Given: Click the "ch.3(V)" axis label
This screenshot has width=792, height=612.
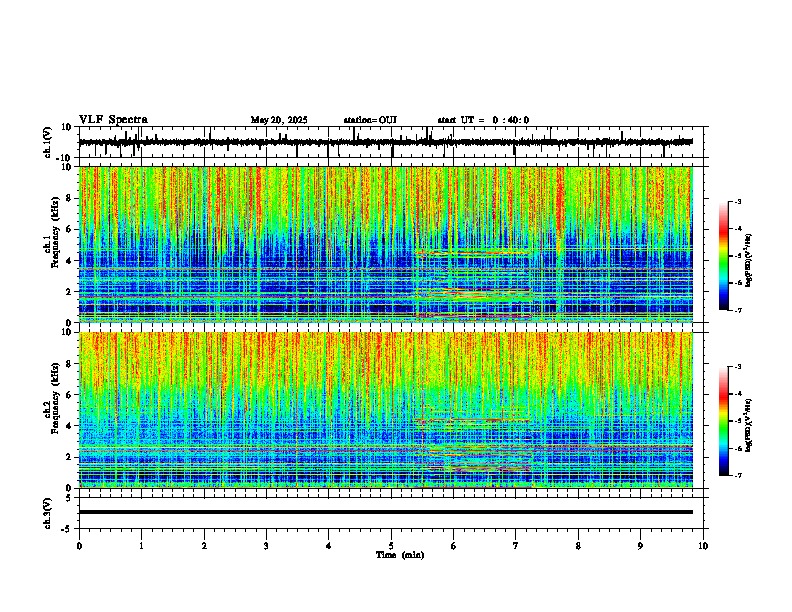Looking at the screenshot, I should 48,513.
